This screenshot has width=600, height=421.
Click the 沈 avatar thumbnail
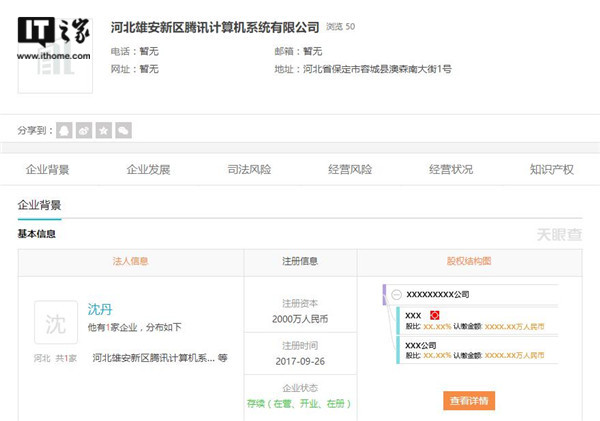click(x=56, y=322)
